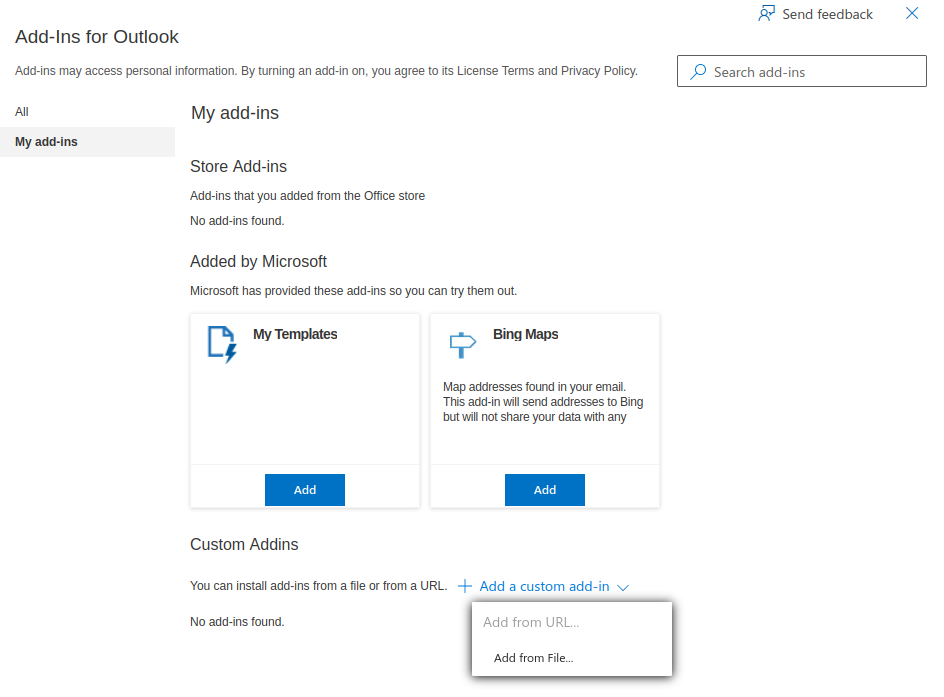The height and width of the screenshot is (697, 944).
Task: Close the Add-Ins for Outlook dialog
Action: [912, 13]
